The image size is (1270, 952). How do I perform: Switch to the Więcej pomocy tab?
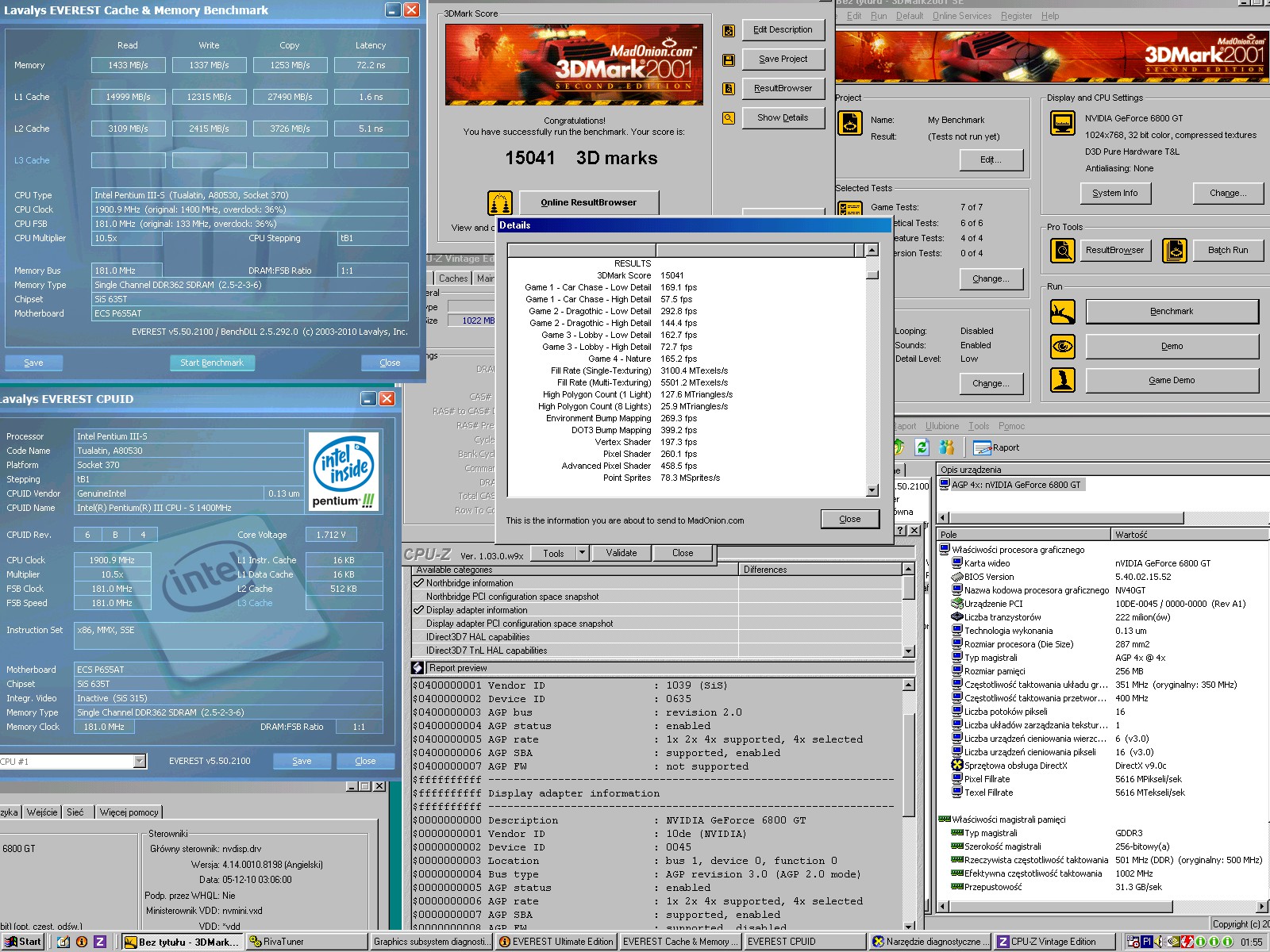pyautogui.click(x=129, y=812)
